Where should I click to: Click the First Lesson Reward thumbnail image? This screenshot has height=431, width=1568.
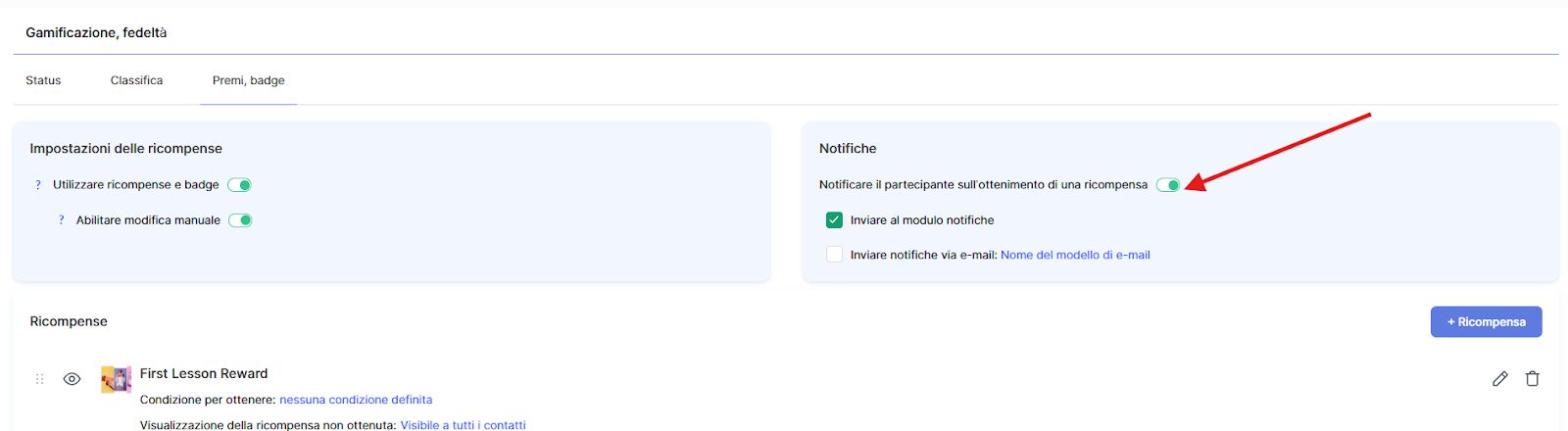coord(116,379)
